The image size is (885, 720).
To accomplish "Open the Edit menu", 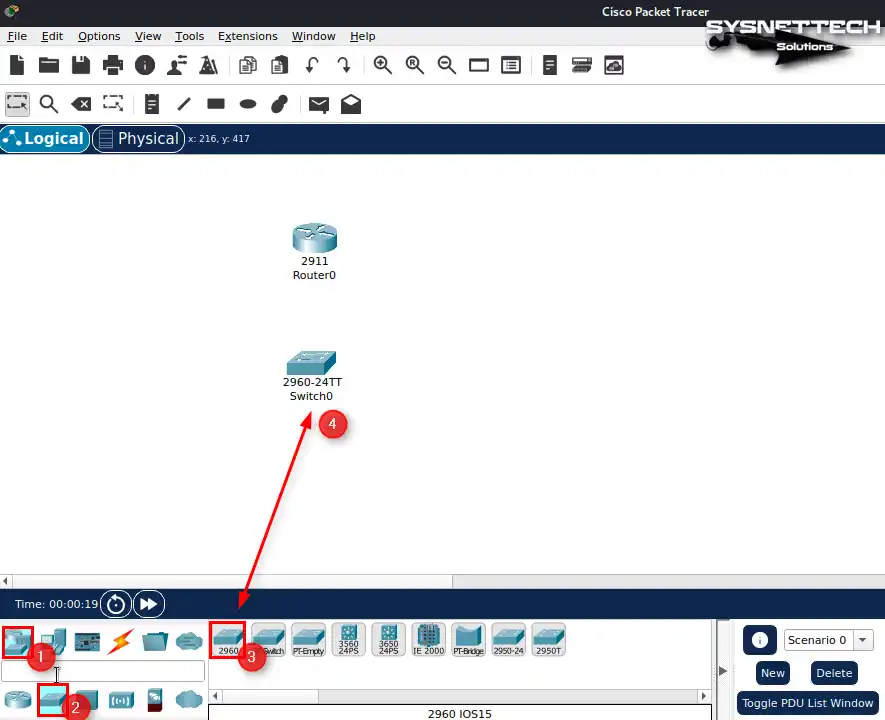I will (x=52, y=36).
